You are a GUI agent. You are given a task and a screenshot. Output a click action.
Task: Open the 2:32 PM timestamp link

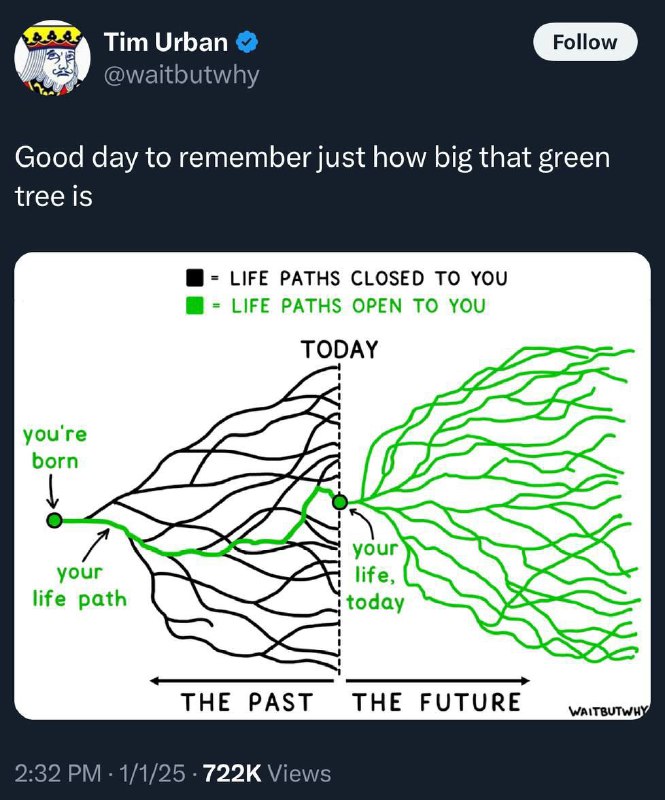pos(58,773)
